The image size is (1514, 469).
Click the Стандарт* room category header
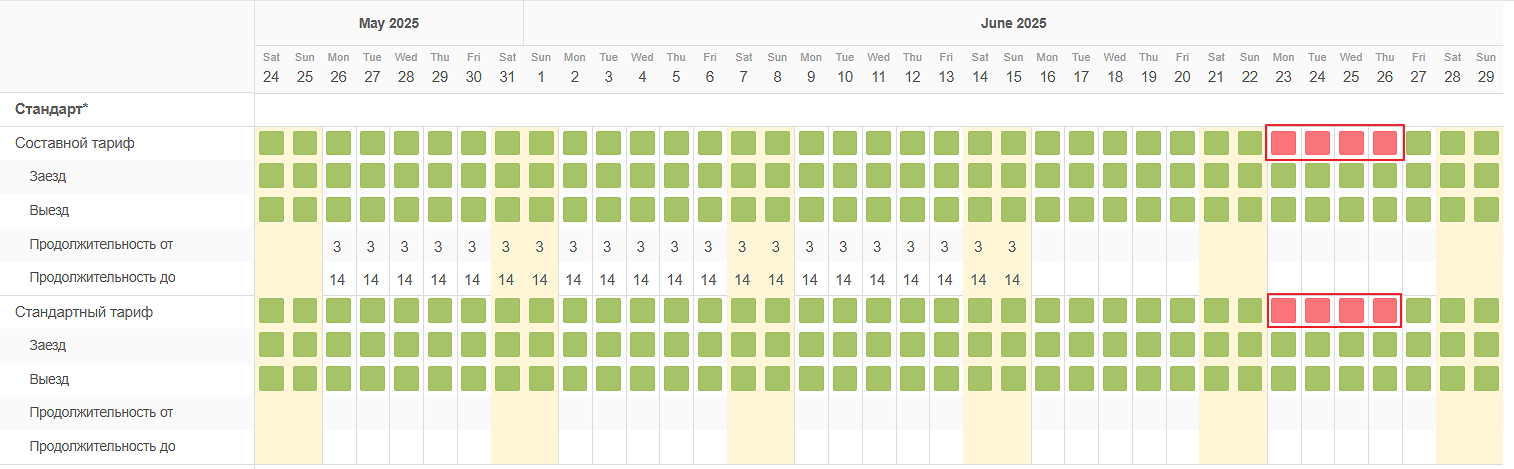[51, 108]
